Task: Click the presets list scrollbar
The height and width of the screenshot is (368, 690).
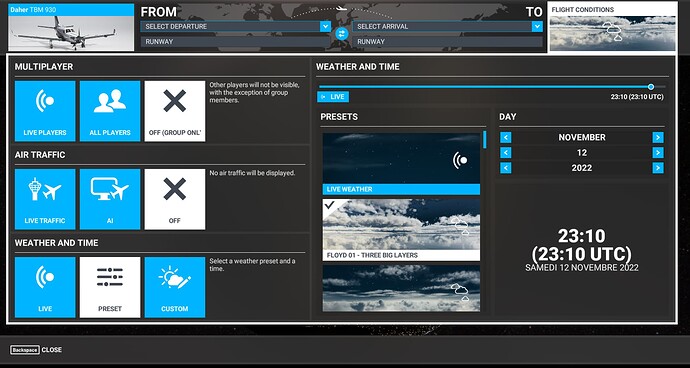Action: click(x=484, y=140)
